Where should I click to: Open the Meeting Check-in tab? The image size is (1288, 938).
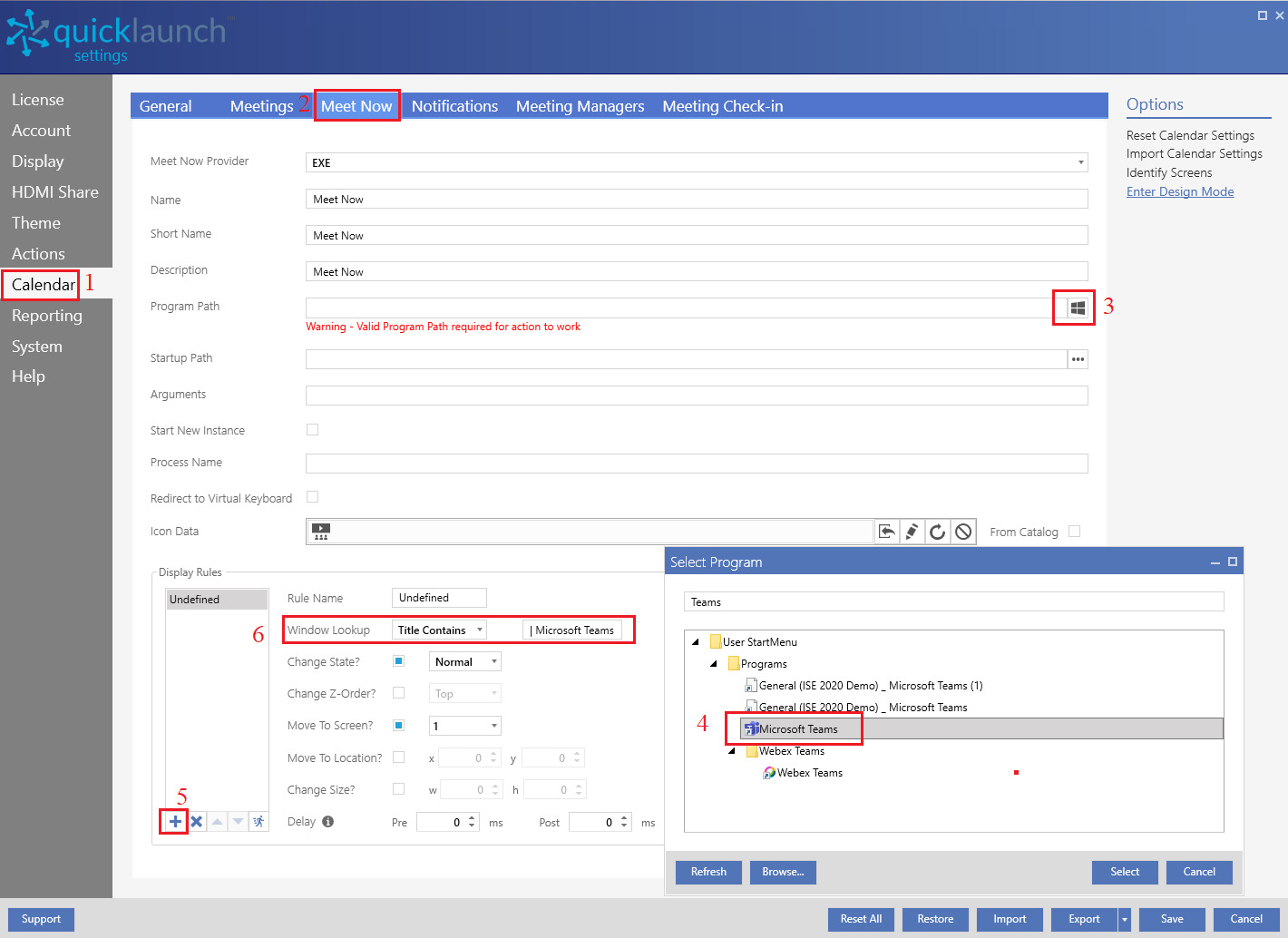[x=723, y=106]
